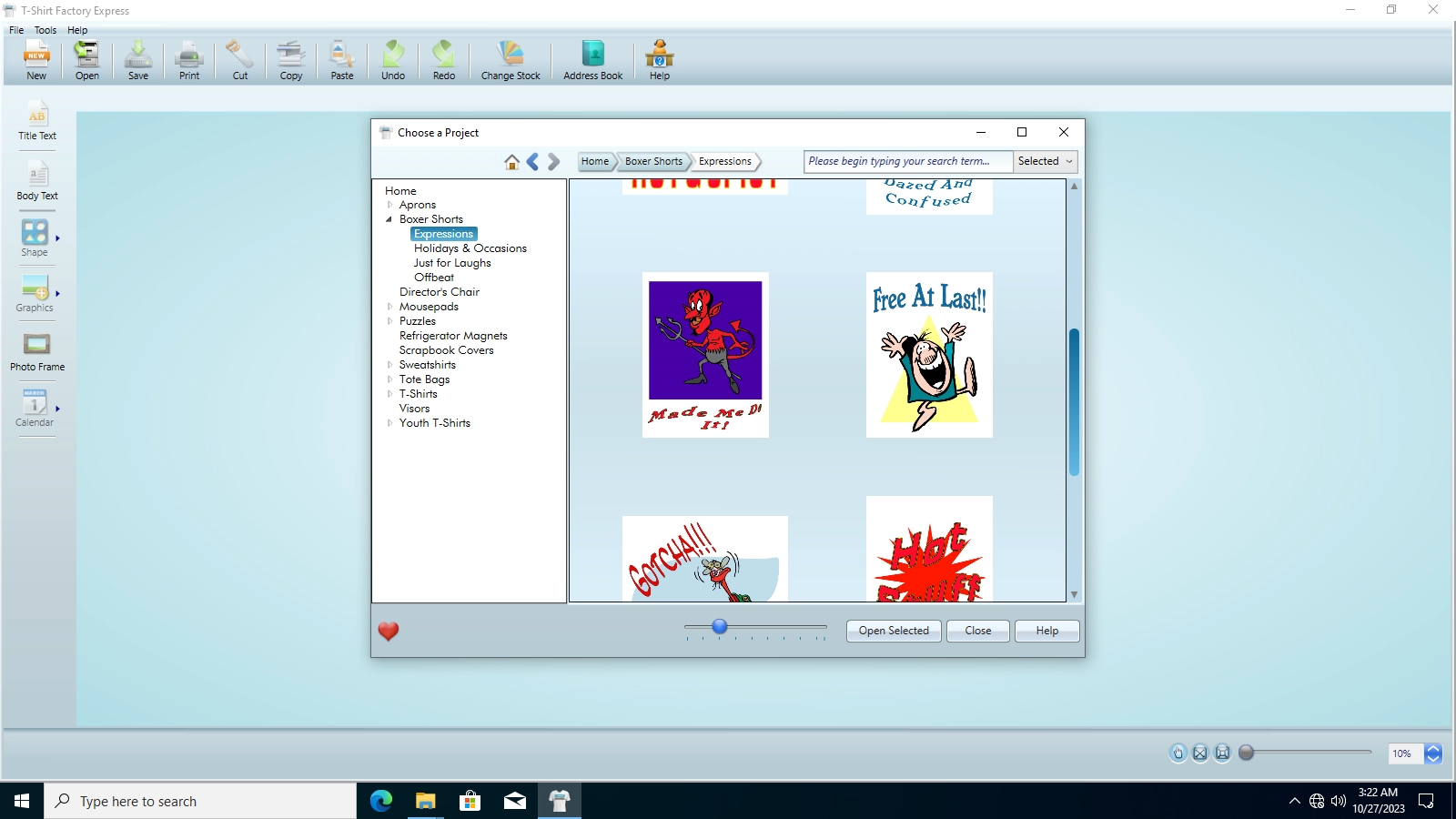
Task: Expand the Tote Bags tree node
Action: [389, 379]
